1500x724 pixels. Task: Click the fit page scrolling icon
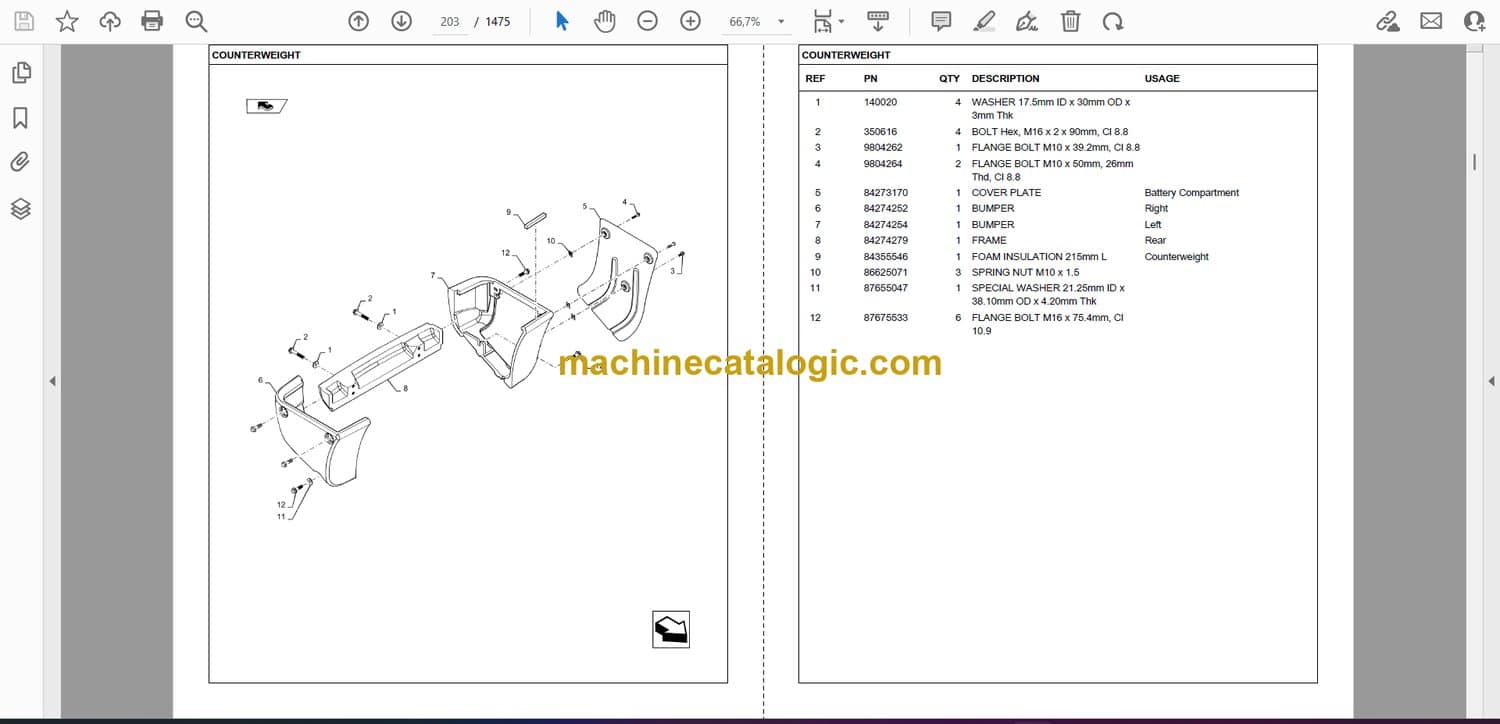pos(822,21)
